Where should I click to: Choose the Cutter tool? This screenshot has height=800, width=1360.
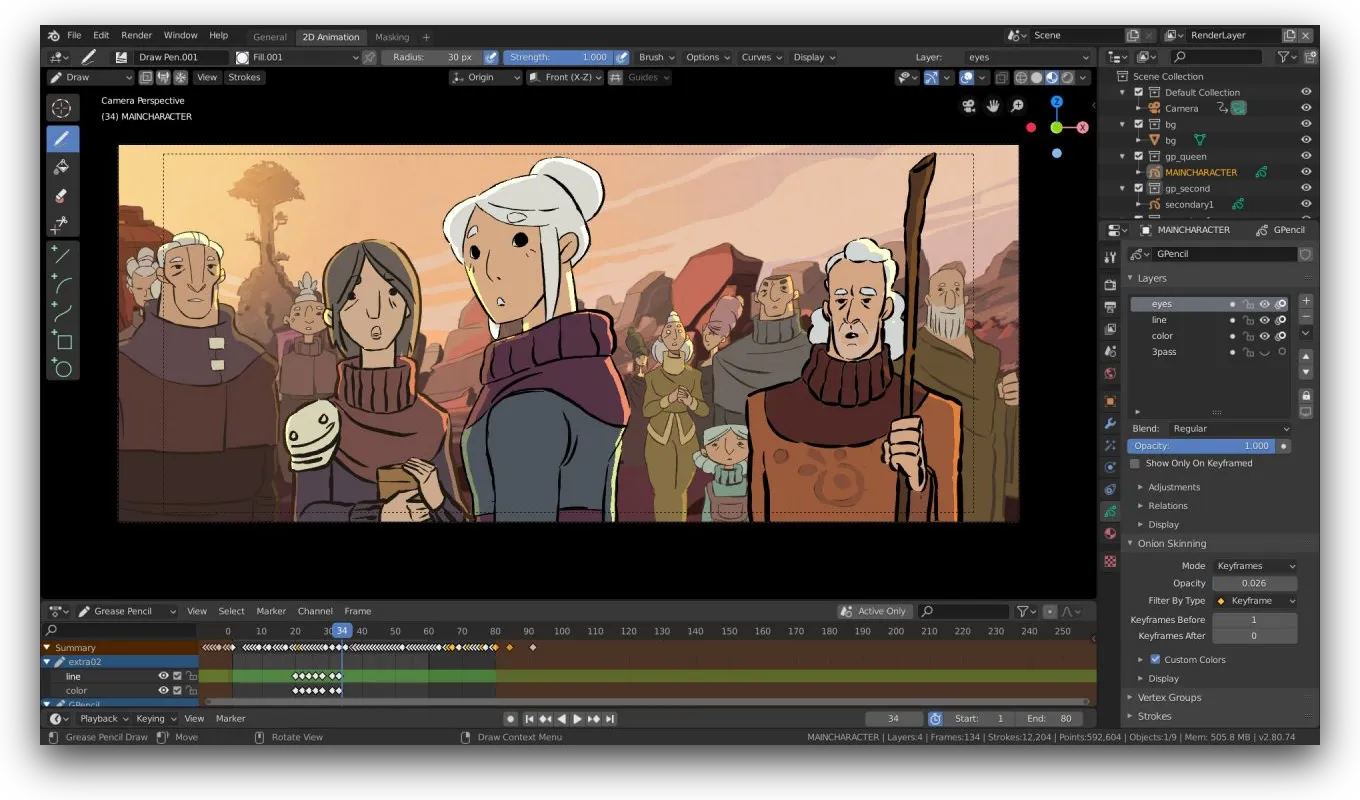pyautogui.click(x=62, y=224)
